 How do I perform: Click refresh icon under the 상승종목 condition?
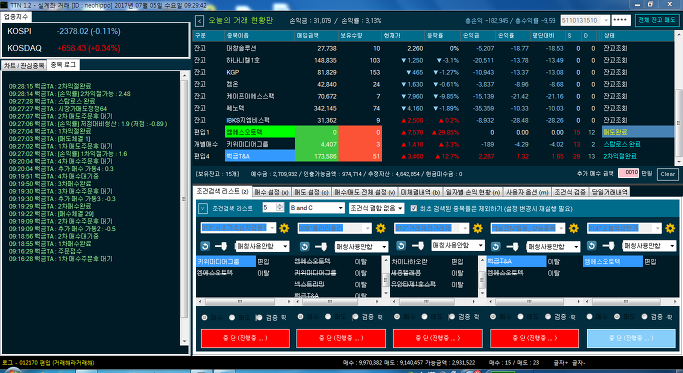coord(496,247)
